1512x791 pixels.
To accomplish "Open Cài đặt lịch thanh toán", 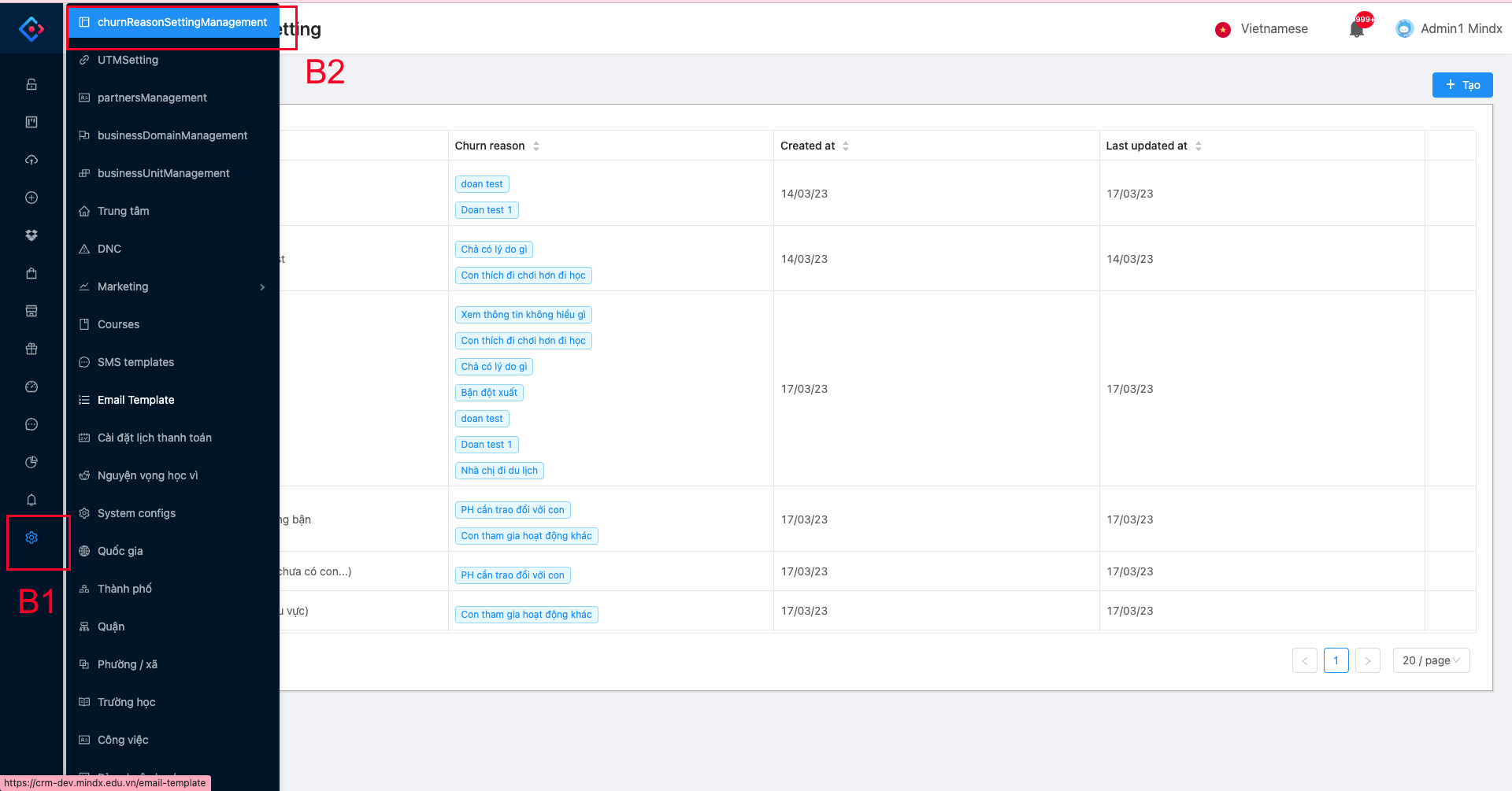I will click(173, 438).
